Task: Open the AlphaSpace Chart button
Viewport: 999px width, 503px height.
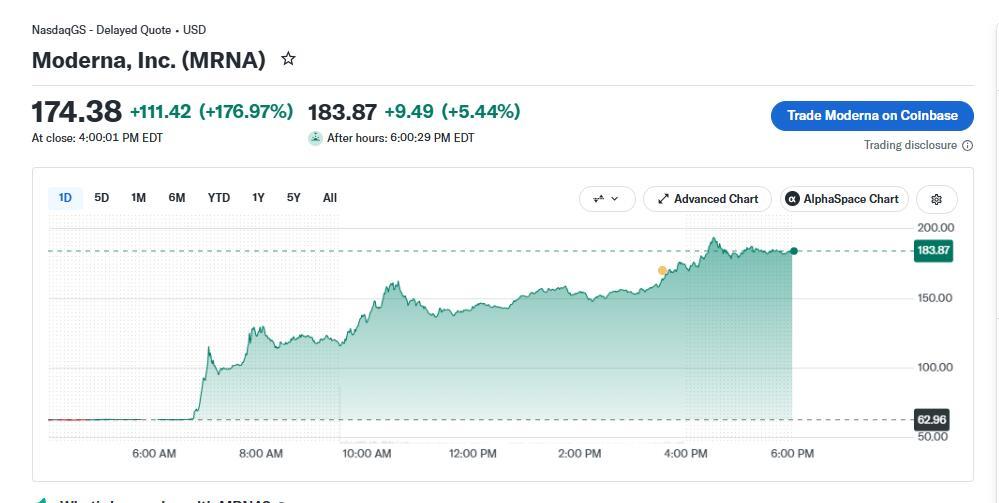Action: pyautogui.click(x=844, y=199)
